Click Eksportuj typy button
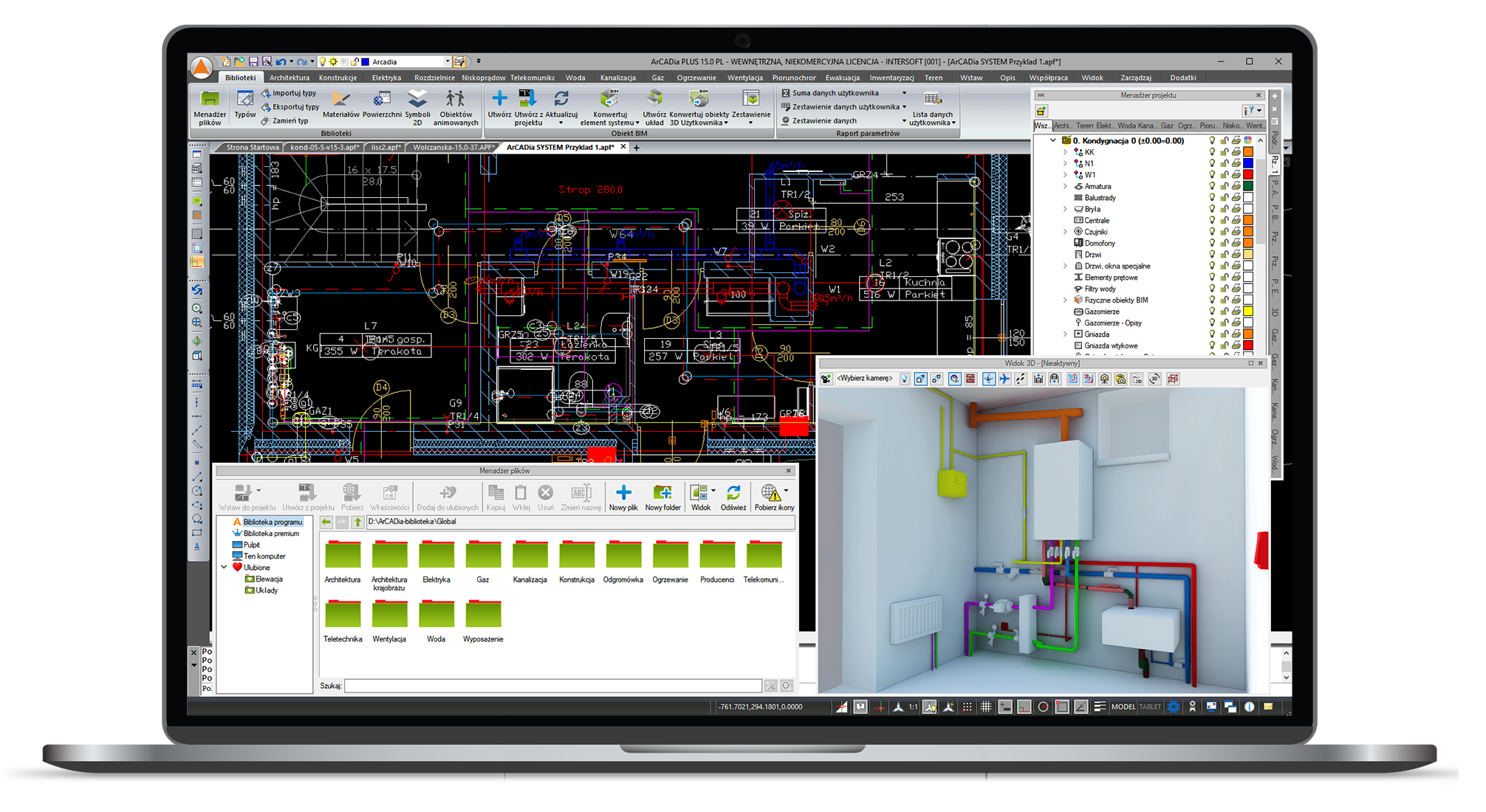Screen dimensions: 1486x812 tap(290, 107)
